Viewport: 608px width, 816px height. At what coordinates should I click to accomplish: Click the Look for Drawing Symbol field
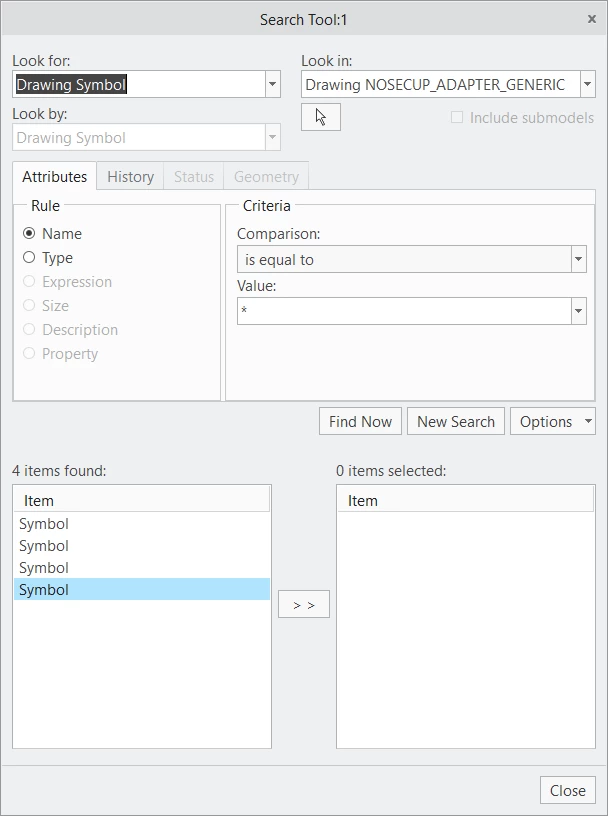coord(139,84)
